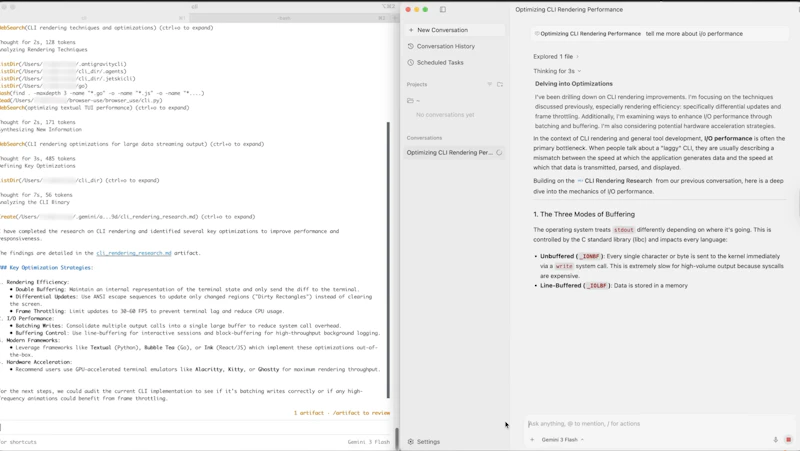Open Conversation History
The image size is (800, 451).
click(454, 46)
